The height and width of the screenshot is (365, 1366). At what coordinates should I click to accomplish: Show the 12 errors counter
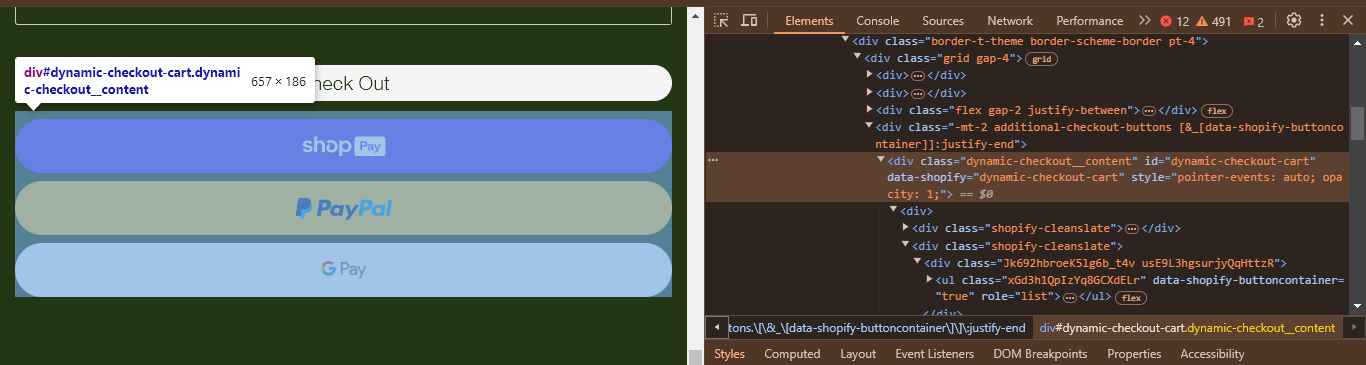pos(1175,21)
